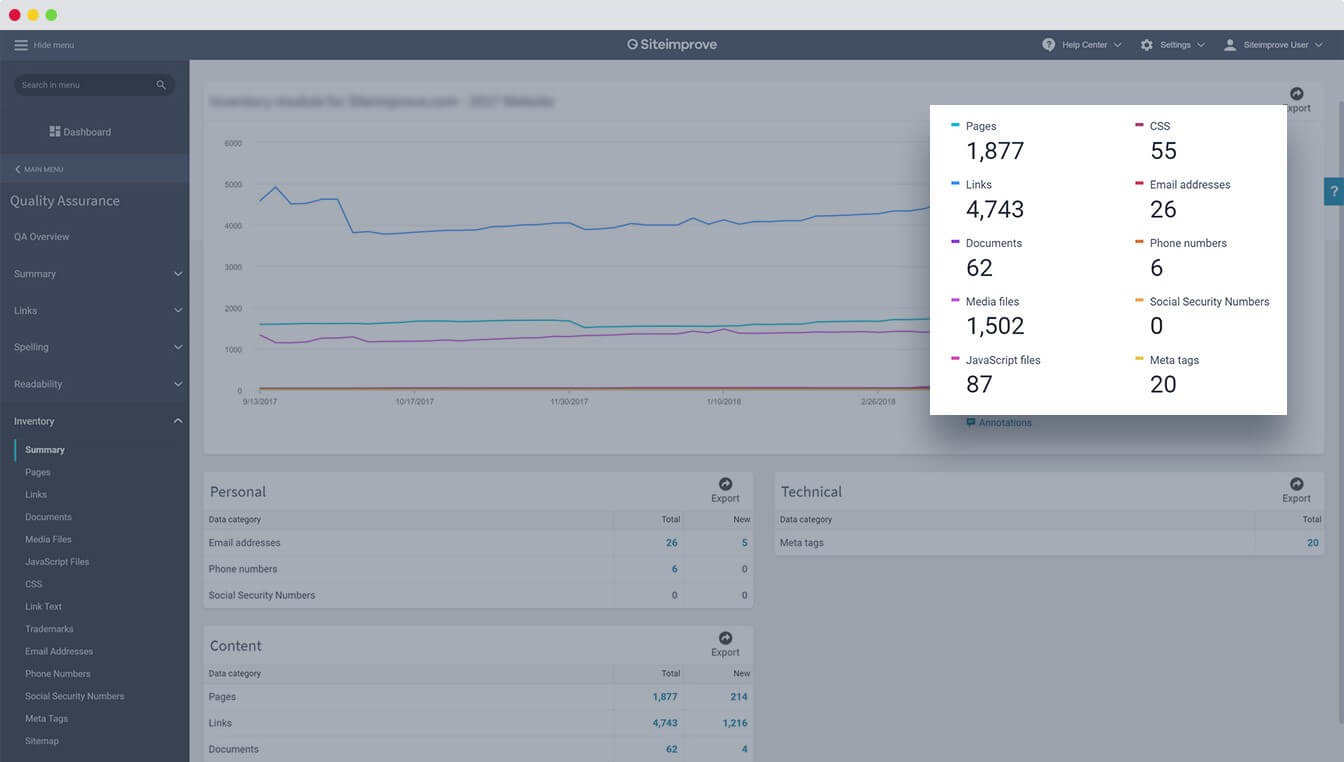Click the Annotations link below chart
1344x762 pixels.
coord(1004,423)
